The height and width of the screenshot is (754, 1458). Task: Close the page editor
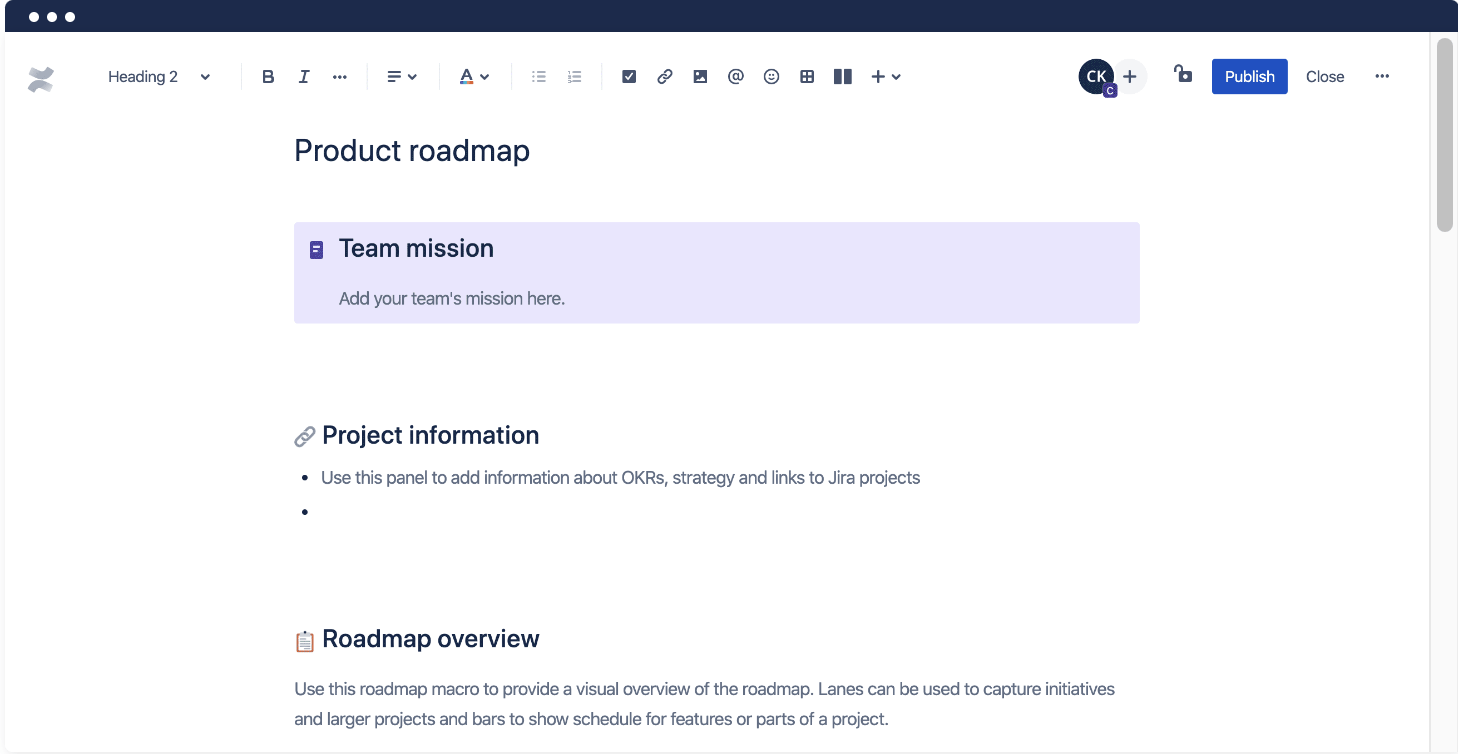(1325, 76)
